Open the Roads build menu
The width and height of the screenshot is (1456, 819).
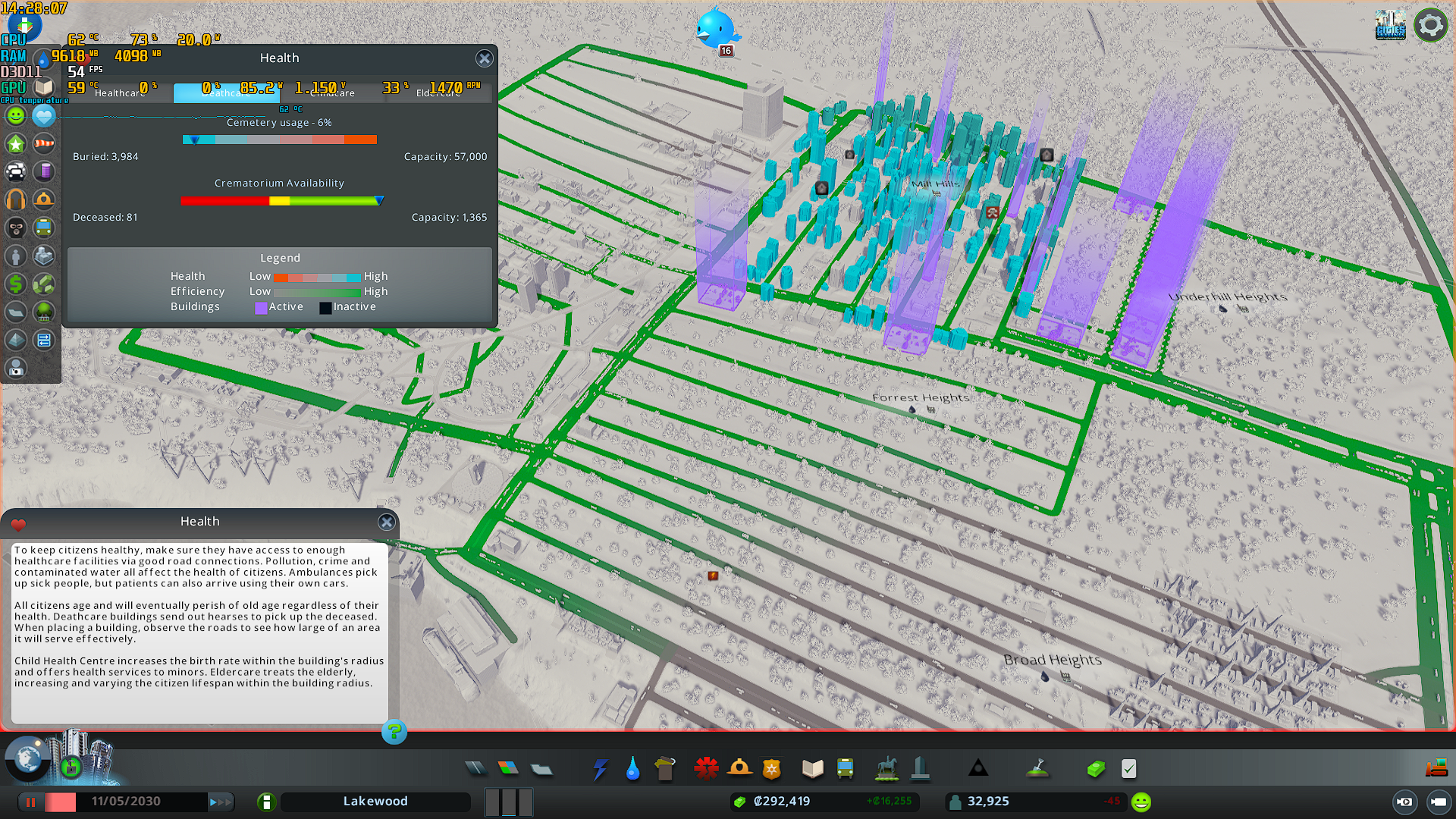point(475,769)
